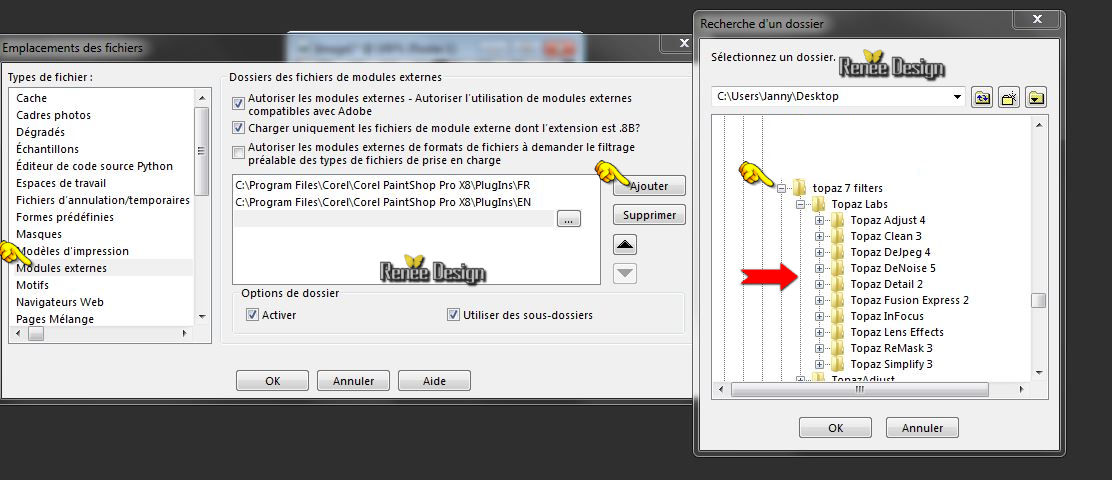Click the create new folder icon
1112x480 pixels.
[1009, 98]
